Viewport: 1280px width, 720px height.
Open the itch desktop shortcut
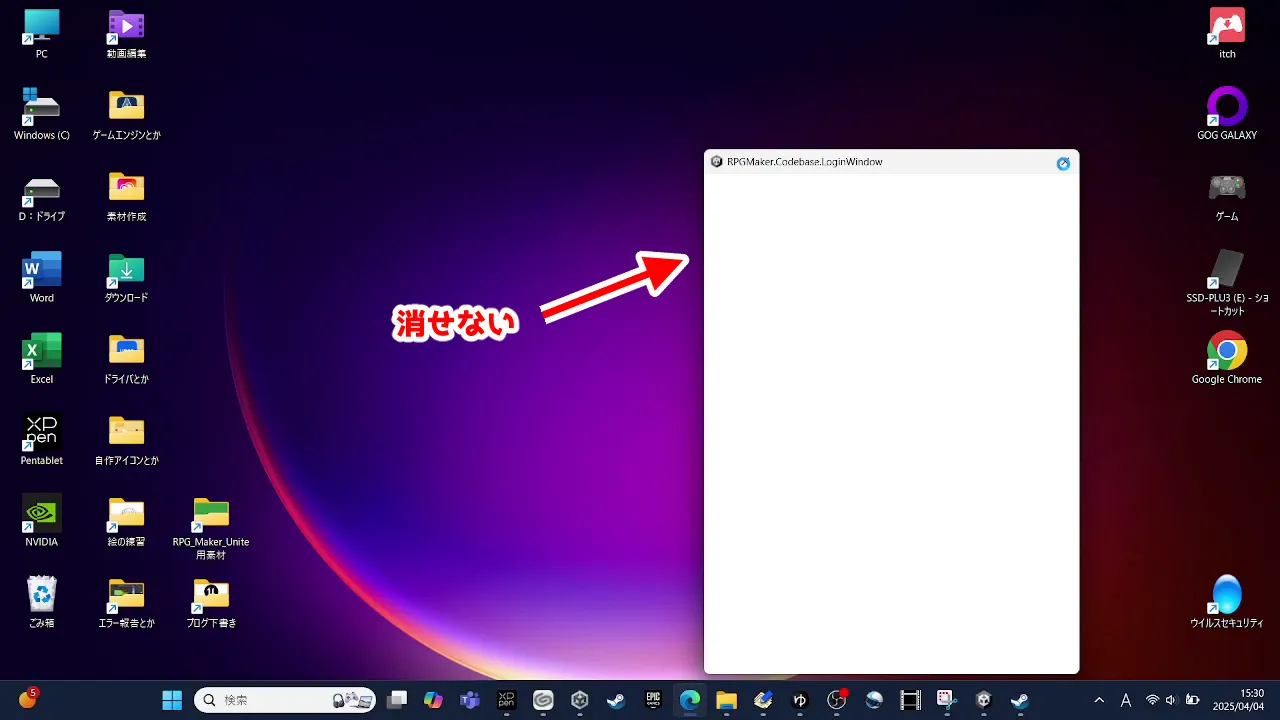pyautogui.click(x=1226, y=25)
